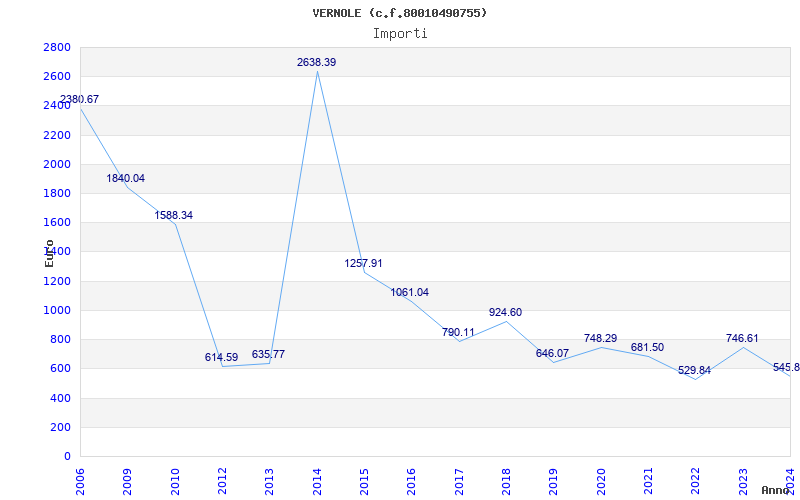The height and width of the screenshot is (500, 800).
Task: Click y-axis tick 1800
Action: click(x=57, y=193)
